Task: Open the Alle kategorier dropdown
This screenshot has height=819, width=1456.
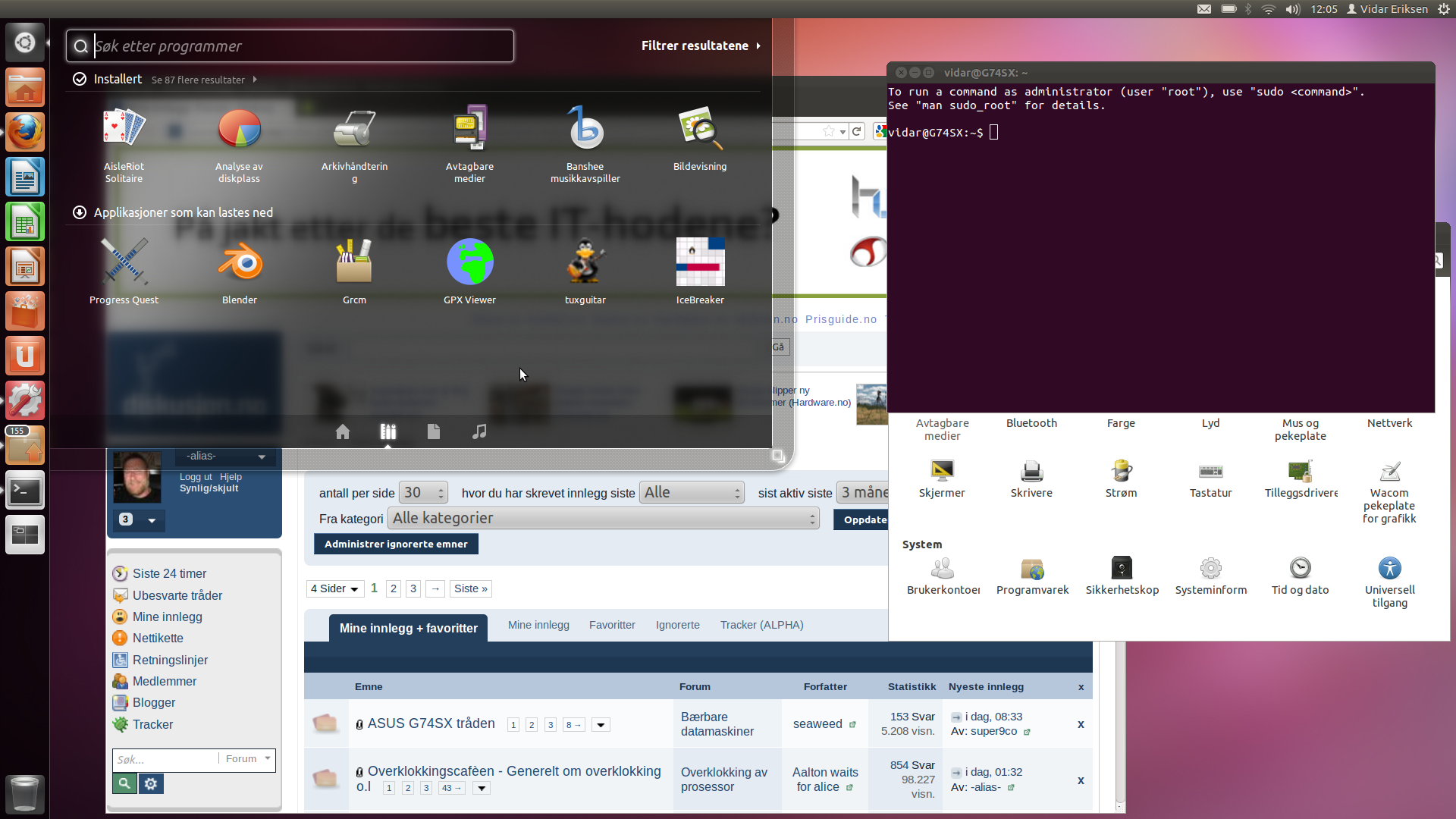Action: [x=604, y=519]
